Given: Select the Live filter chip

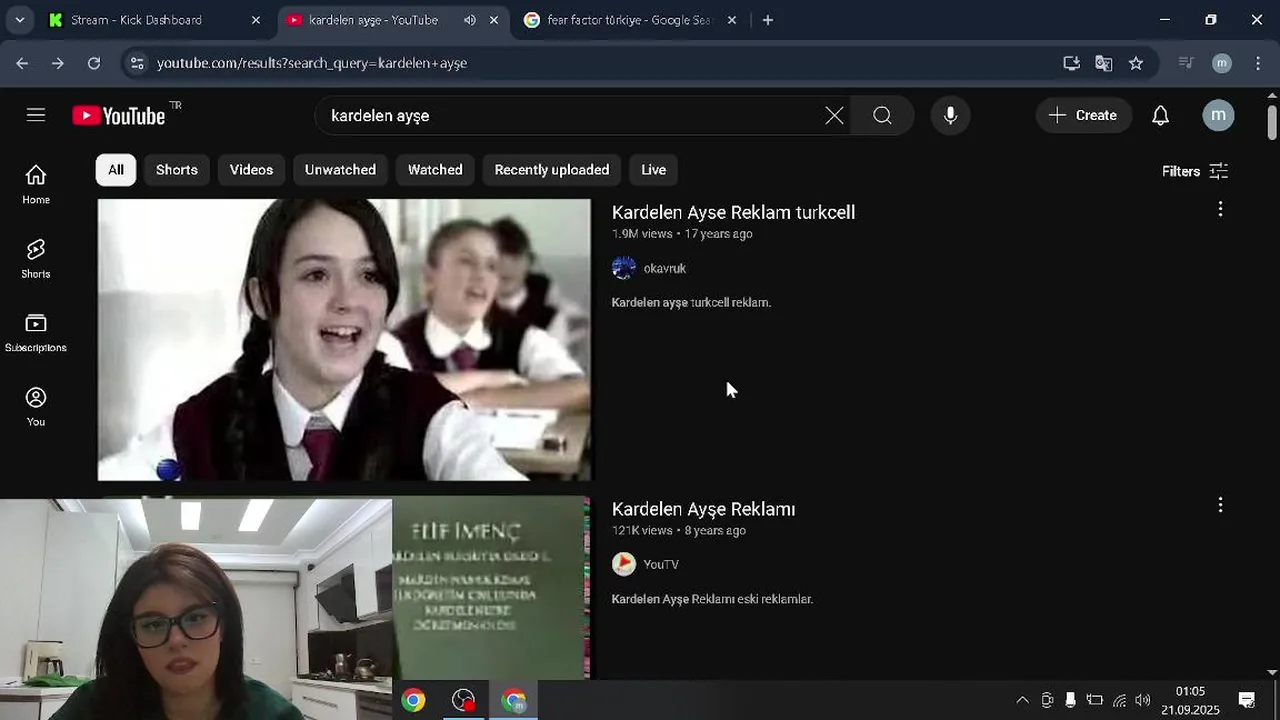Looking at the screenshot, I should coord(654,170).
